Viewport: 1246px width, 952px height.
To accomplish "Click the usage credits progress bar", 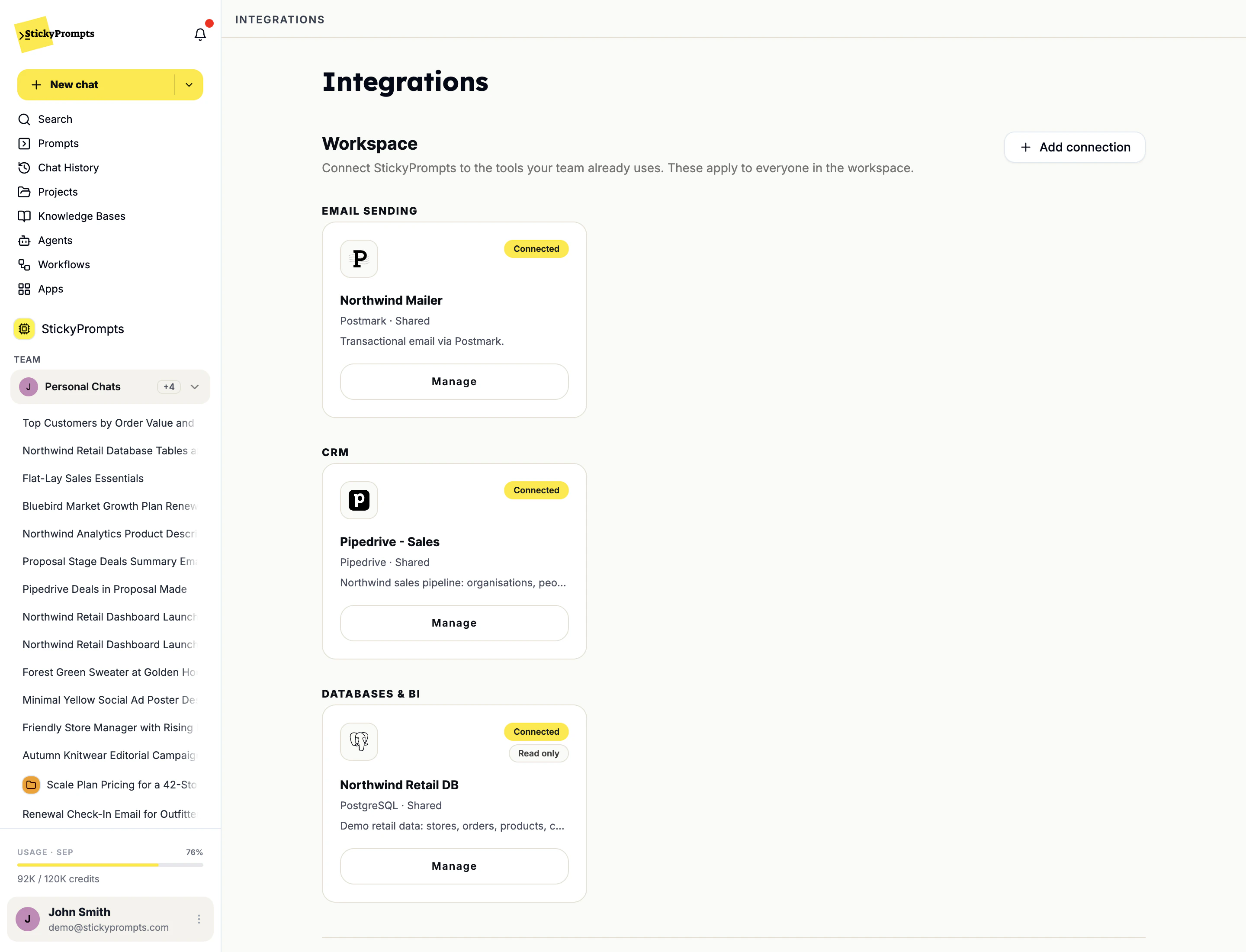I will point(110,865).
